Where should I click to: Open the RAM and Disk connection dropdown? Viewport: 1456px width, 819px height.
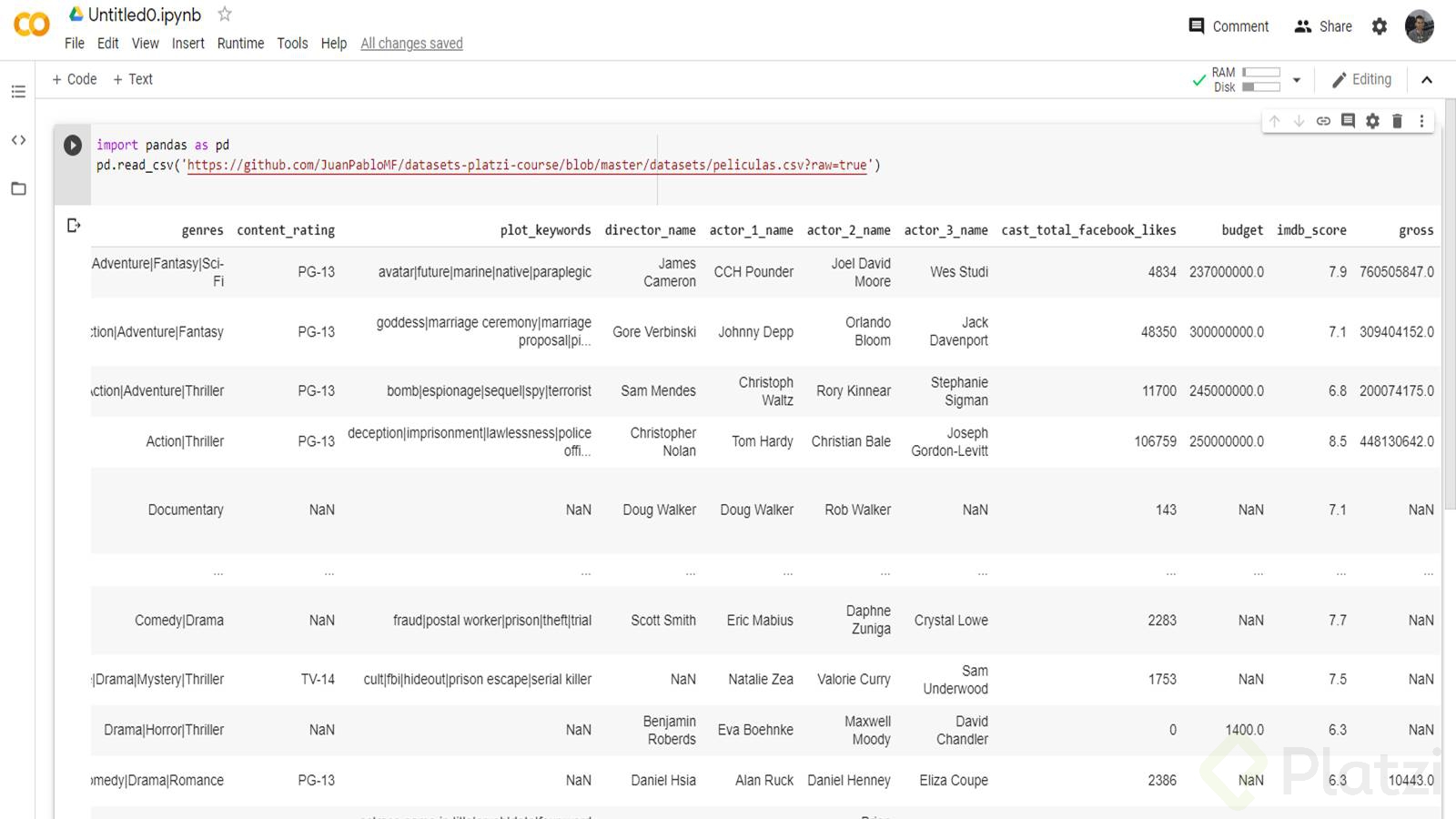coord(1297,80)
